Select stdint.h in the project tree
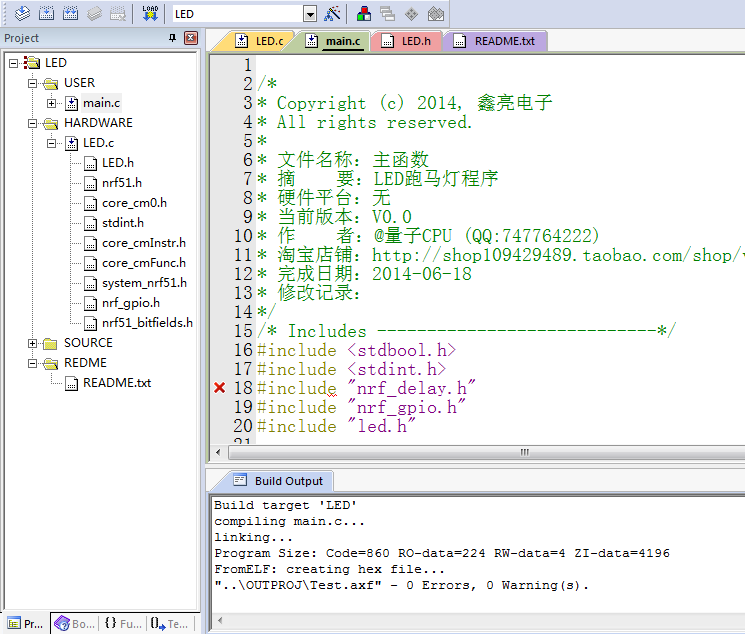 coord(123,222)
